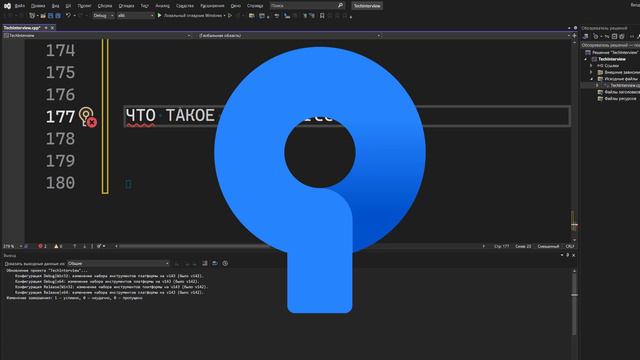Open the x86 platform dropdown
640x360 pixels.
click(136, 16)
